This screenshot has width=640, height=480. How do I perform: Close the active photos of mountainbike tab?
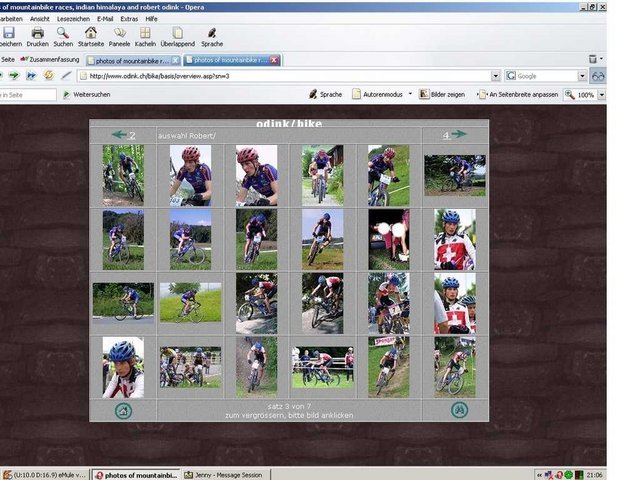pos(274,60)
